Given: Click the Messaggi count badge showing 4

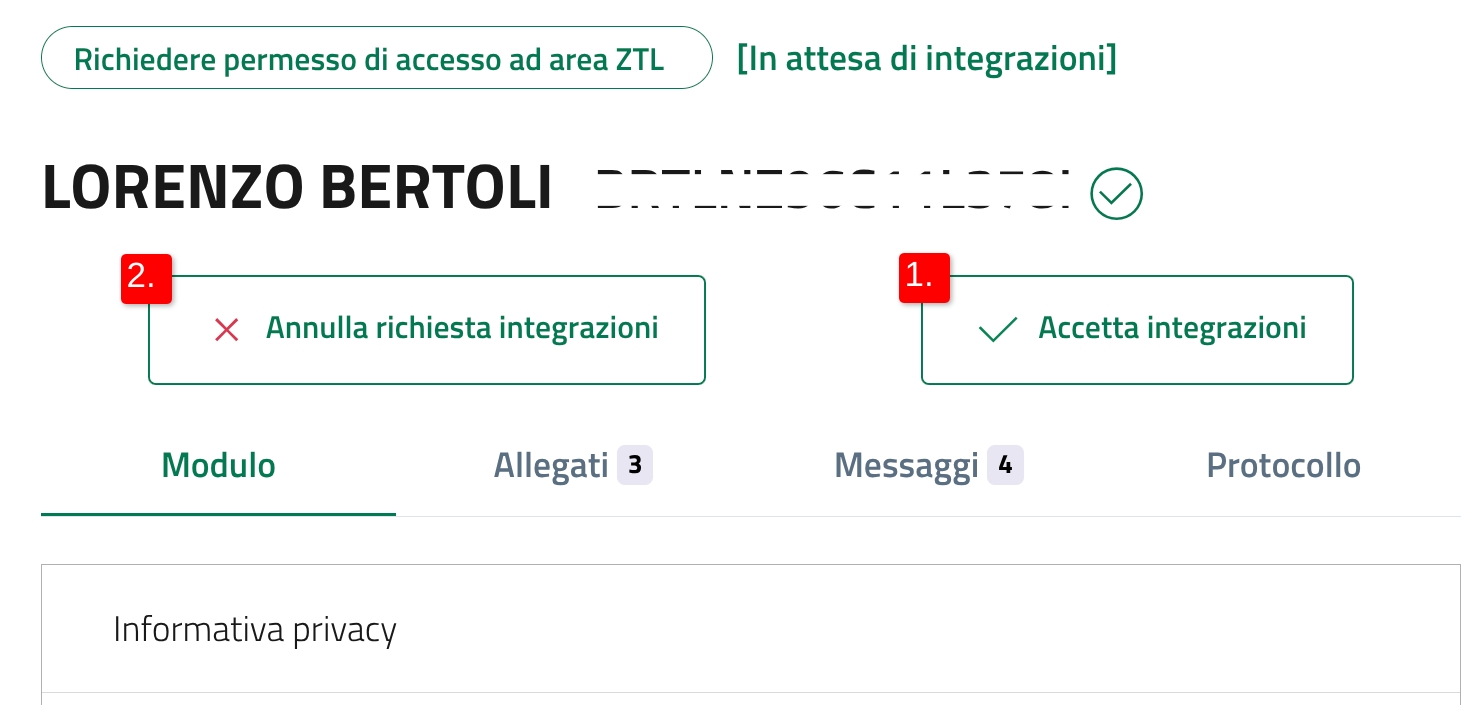Looking at the screenshot, I should pyautogui.click(x=1005, y=466).
